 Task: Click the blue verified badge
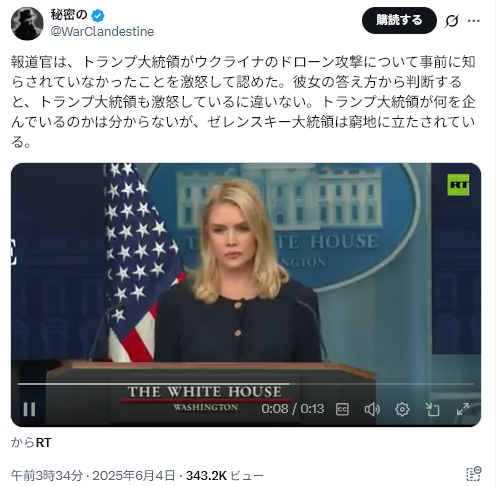point(98,15)
